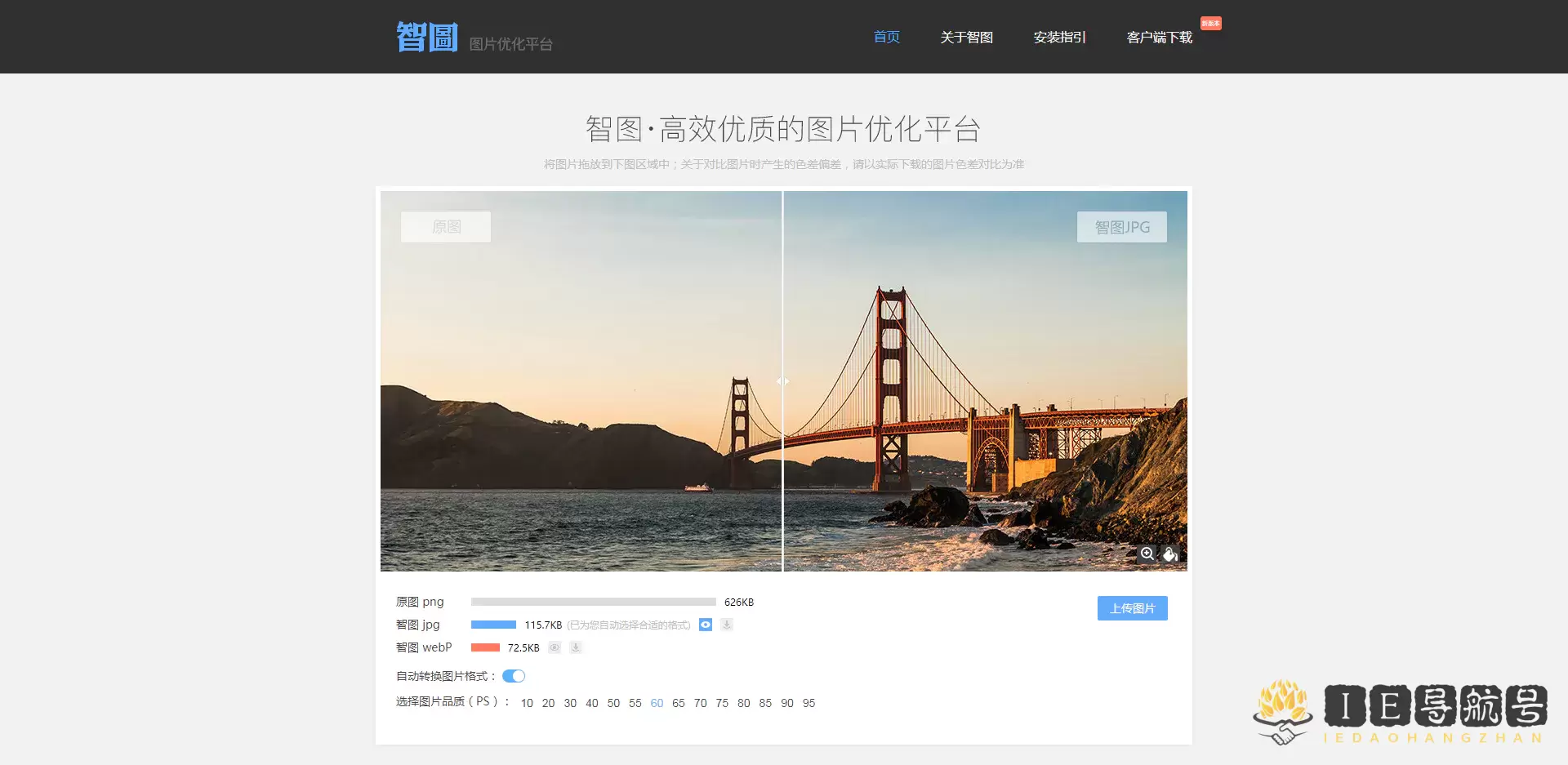
Task: Click the gray 原图 png size bar
Action: 594,602
